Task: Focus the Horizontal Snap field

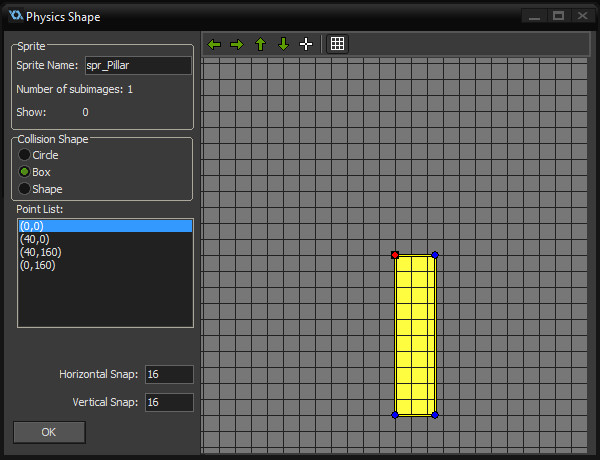Action: tap(169, 374)
